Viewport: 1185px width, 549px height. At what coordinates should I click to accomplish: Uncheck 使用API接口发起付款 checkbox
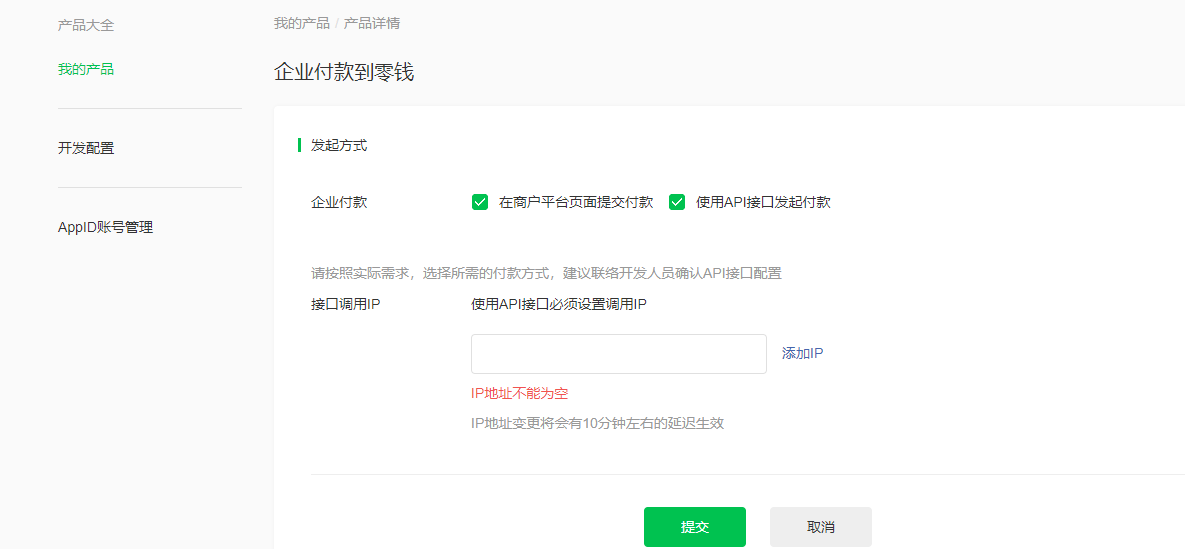(x=677, y=203)
